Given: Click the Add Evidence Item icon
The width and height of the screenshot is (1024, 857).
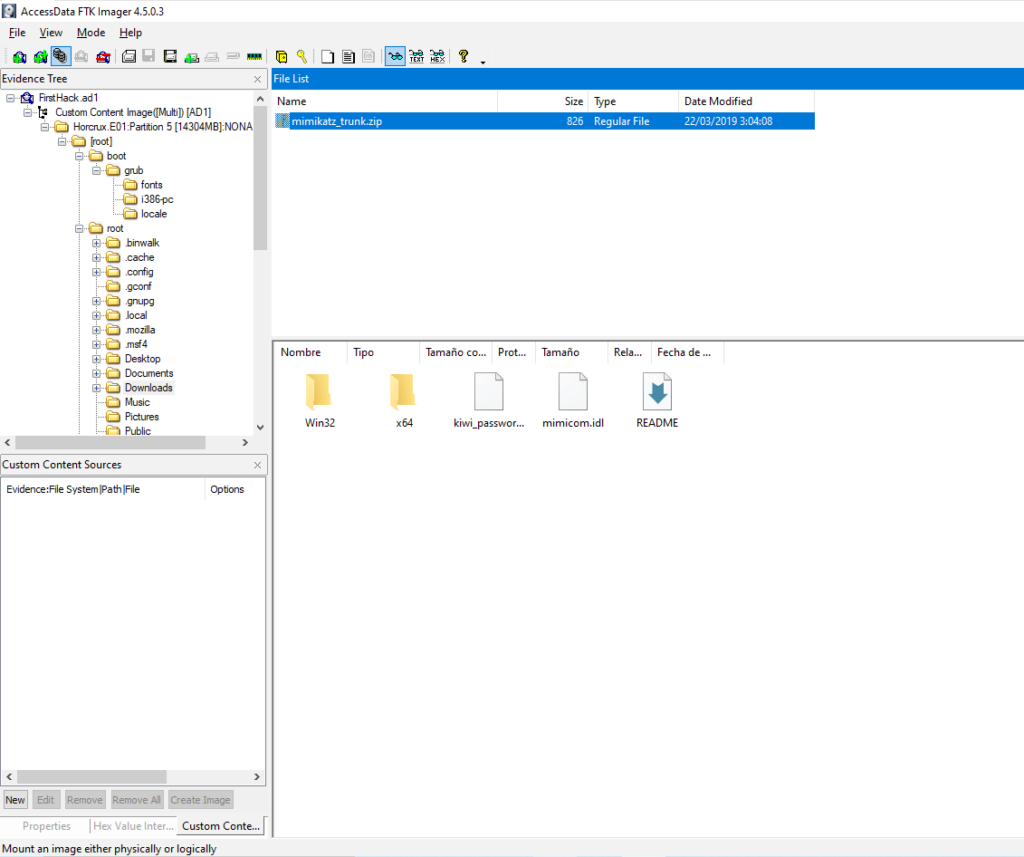Looking at the screenshot, I should pyautogui.click(x=19, y=56).
